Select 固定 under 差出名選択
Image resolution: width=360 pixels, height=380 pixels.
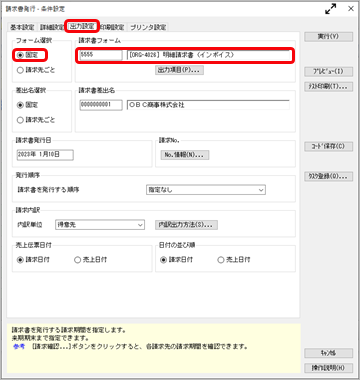point(28,105)
